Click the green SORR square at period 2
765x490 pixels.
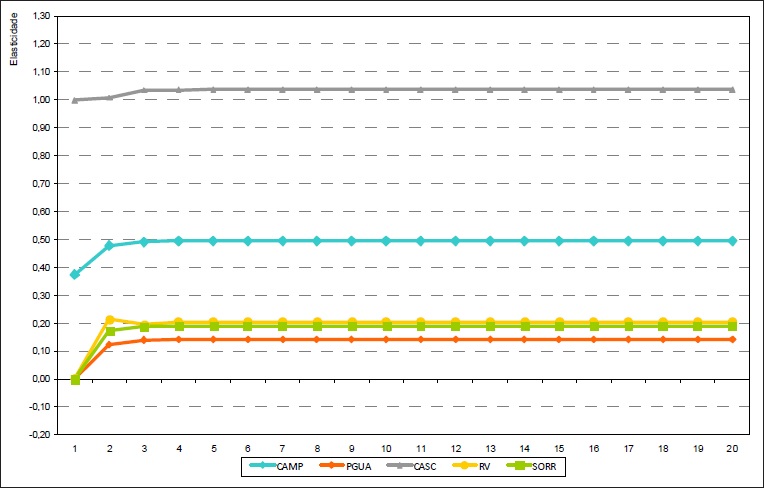pyautogui.click(x=110, y=331)
